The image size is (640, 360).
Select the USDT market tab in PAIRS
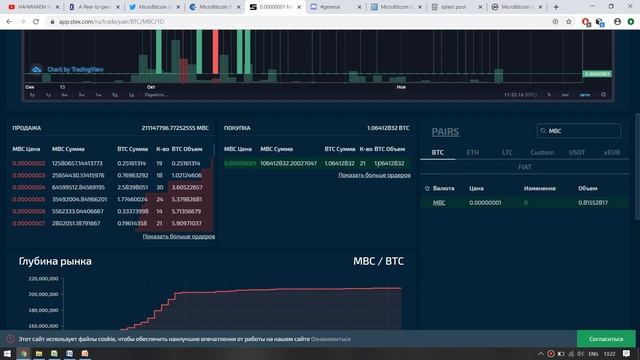pyautogui.click(x=577, y=153)
